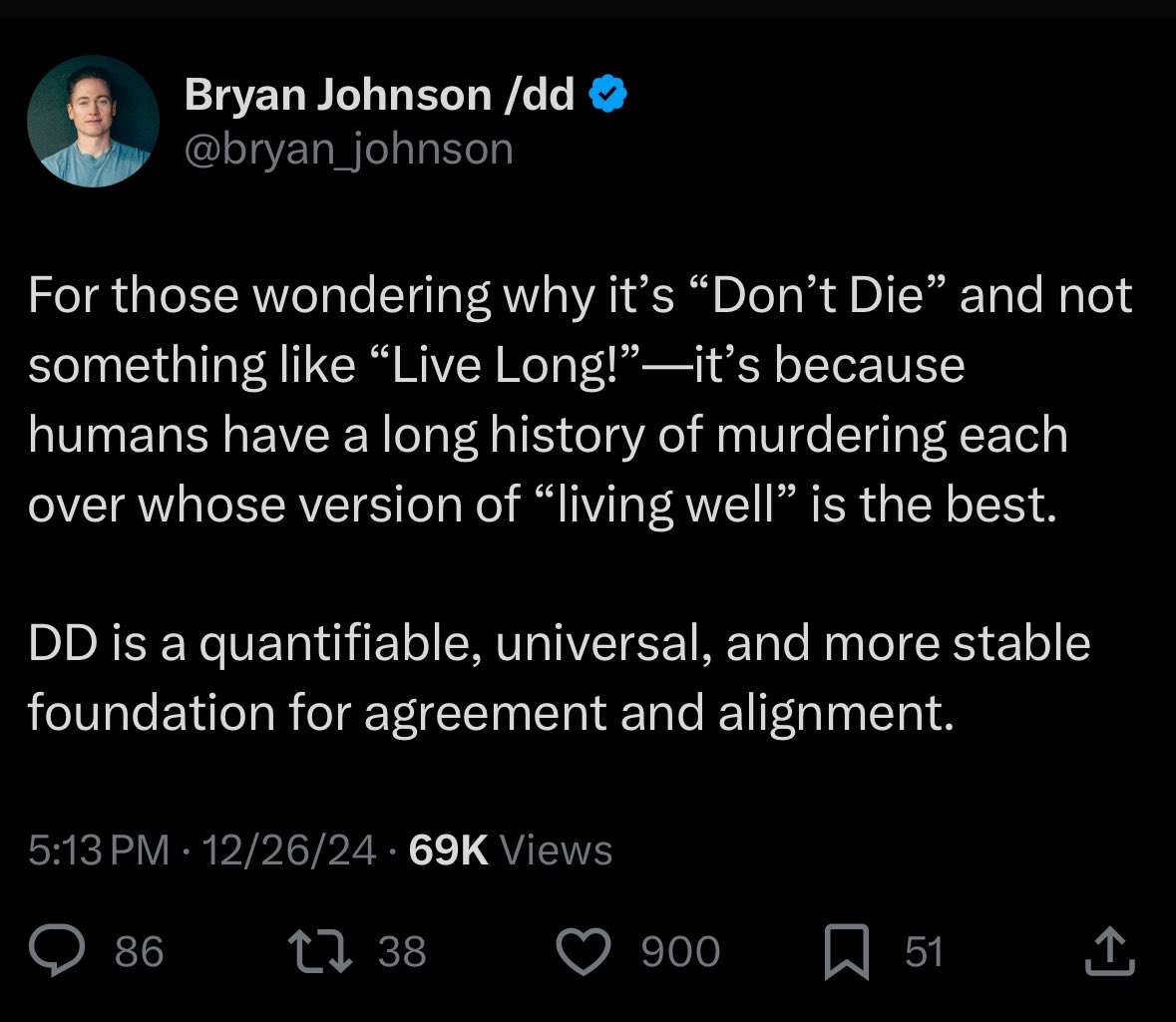
Task: Open the @bryan_johnson handle link
Action: pyautogui.click(x=349, y=150)
